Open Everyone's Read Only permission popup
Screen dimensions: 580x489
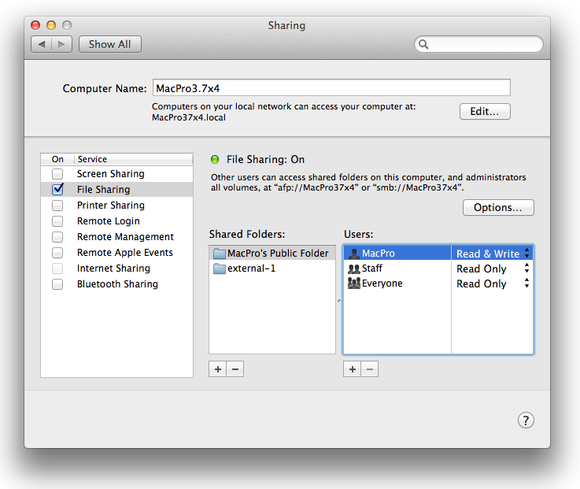tap(492, 284)
